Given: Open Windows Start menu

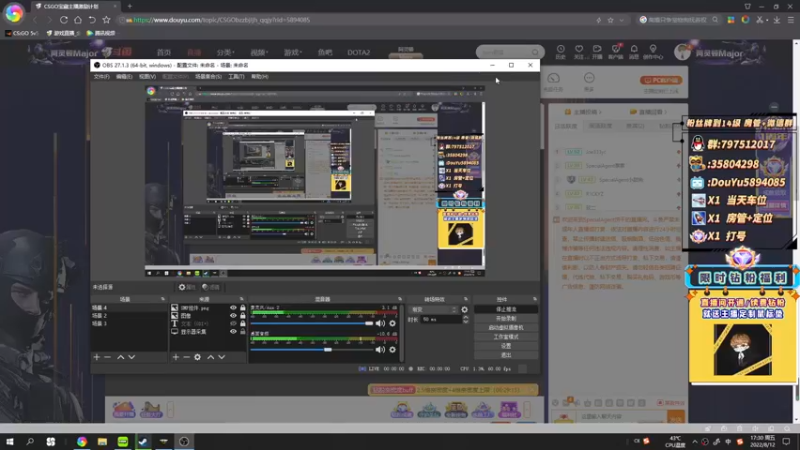Looking at the screenshot, I should (x=10, y=441).
